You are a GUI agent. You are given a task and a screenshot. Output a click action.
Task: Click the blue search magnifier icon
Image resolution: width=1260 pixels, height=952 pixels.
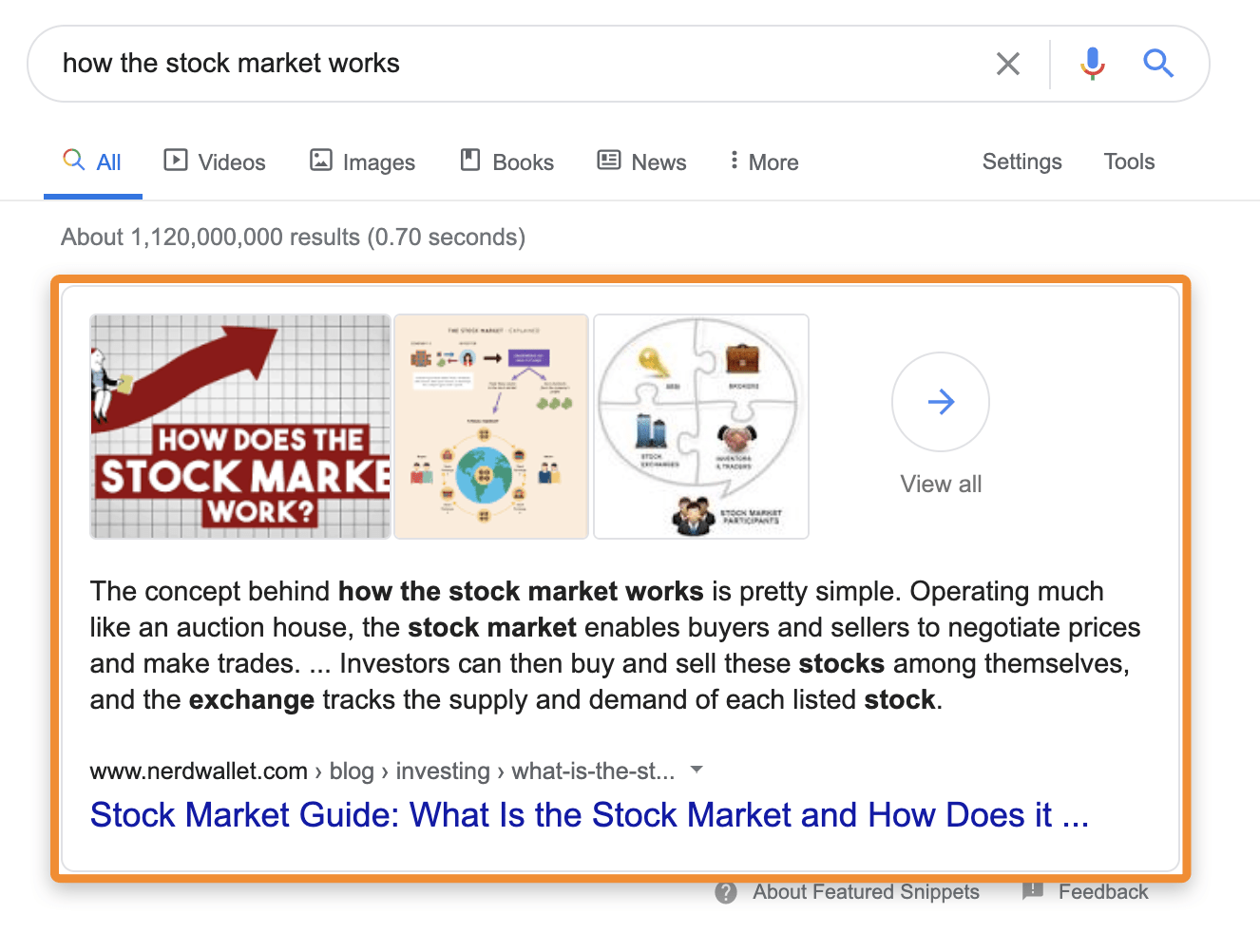coord(1158,64)
